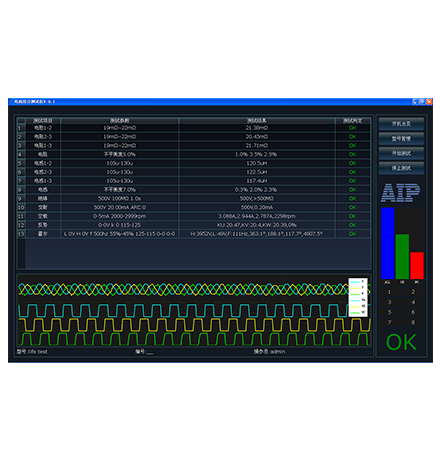Stop the test with 停止测试 button

pos(401,168)
